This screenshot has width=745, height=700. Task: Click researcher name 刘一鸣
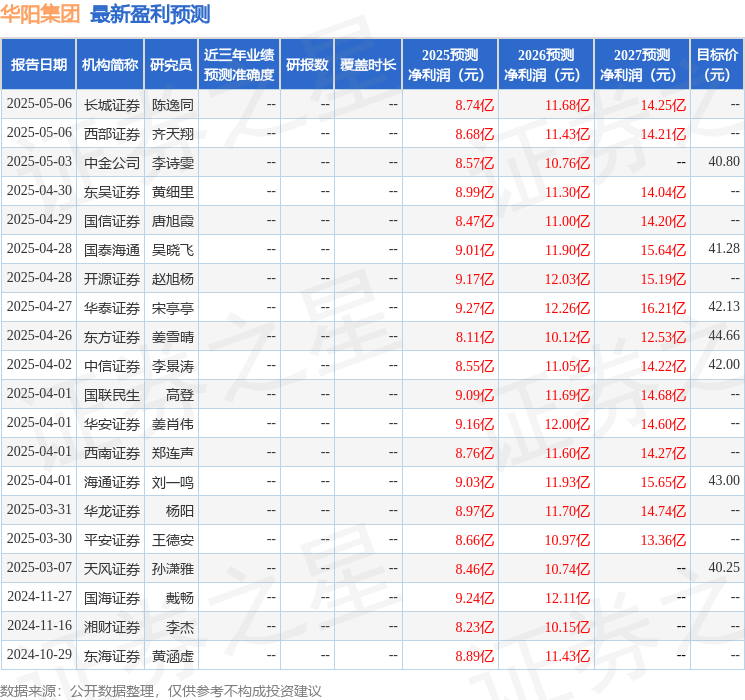[x=172, y=482]
